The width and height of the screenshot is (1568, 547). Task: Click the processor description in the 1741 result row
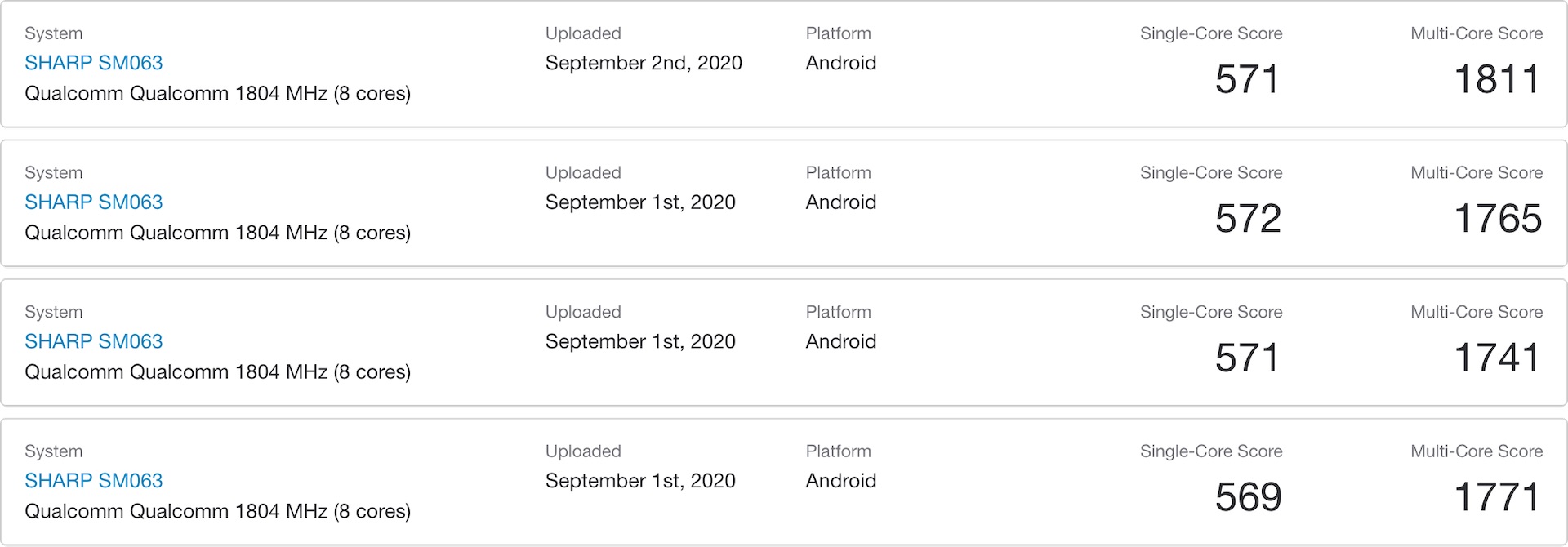217,372
